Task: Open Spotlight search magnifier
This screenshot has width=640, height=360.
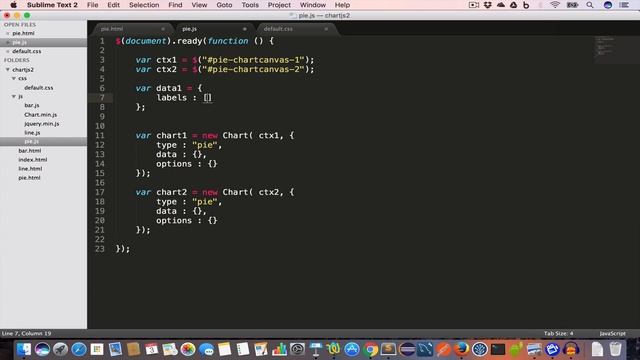Action: coord(590,5)
